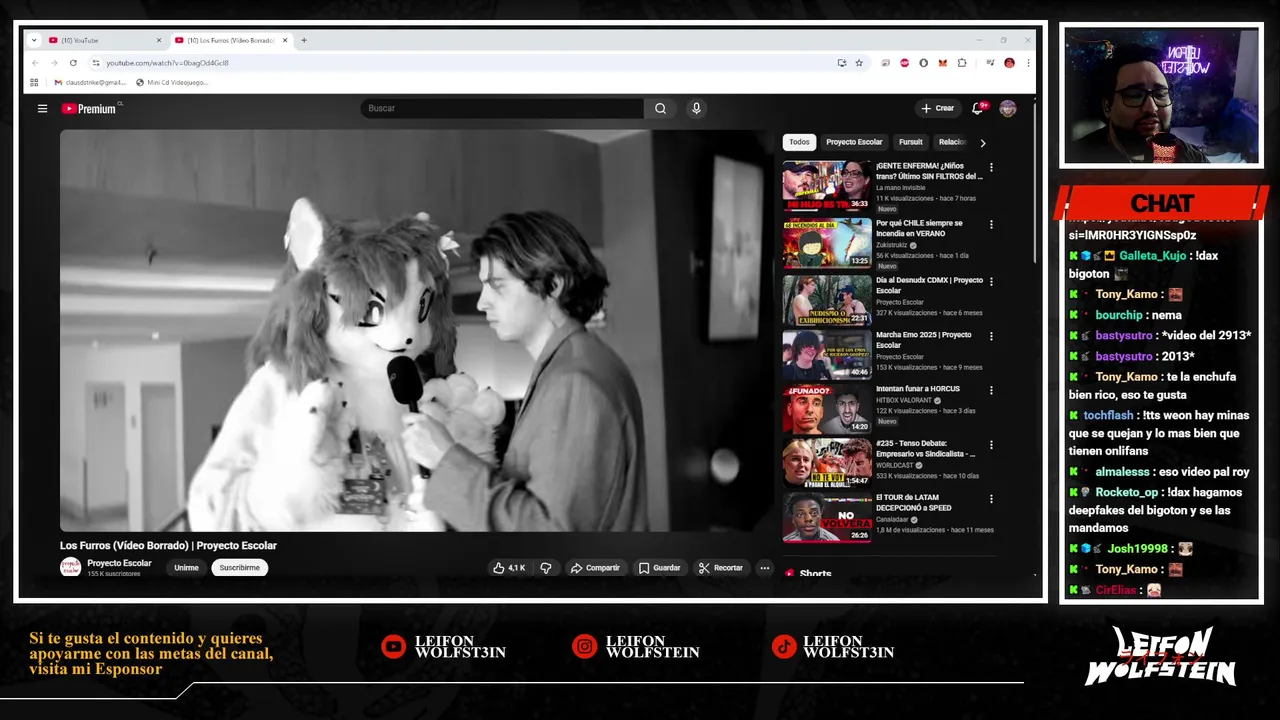Viewport: 1280px width, 720px height.
Task: Open a new browser tab
Action: 304,40
